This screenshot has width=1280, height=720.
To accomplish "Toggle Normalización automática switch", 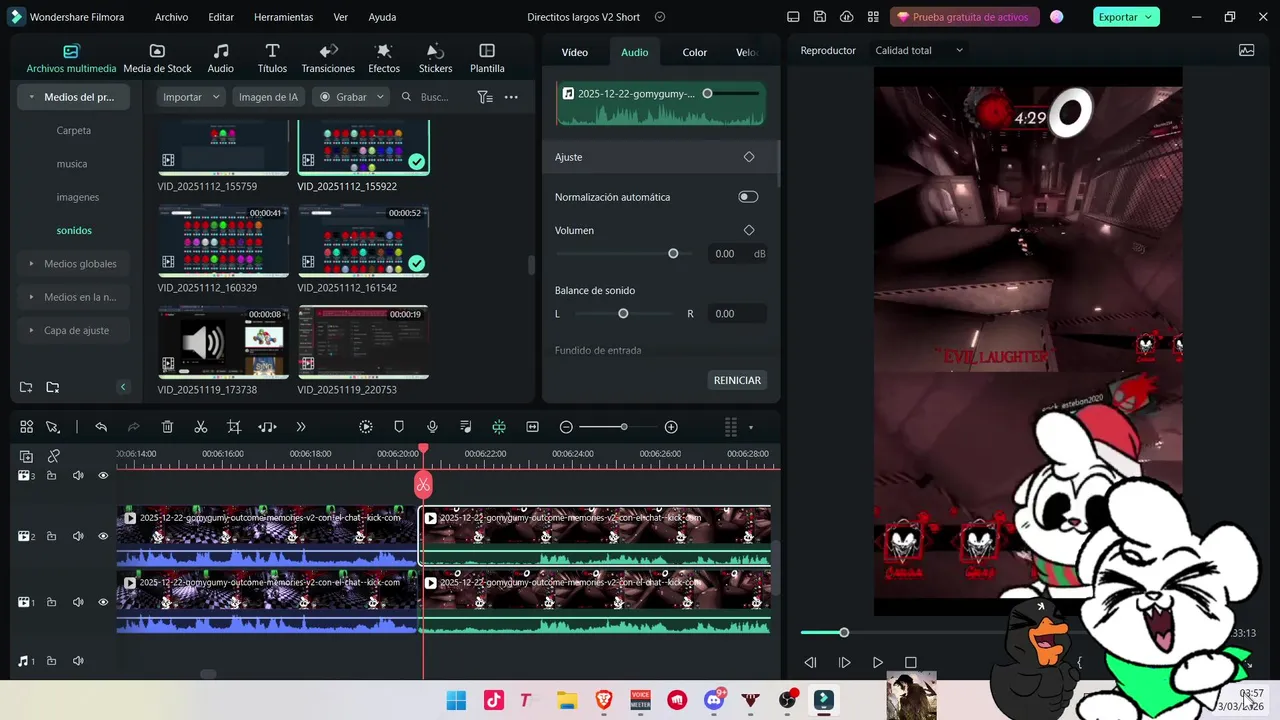I will pos(748,197).
